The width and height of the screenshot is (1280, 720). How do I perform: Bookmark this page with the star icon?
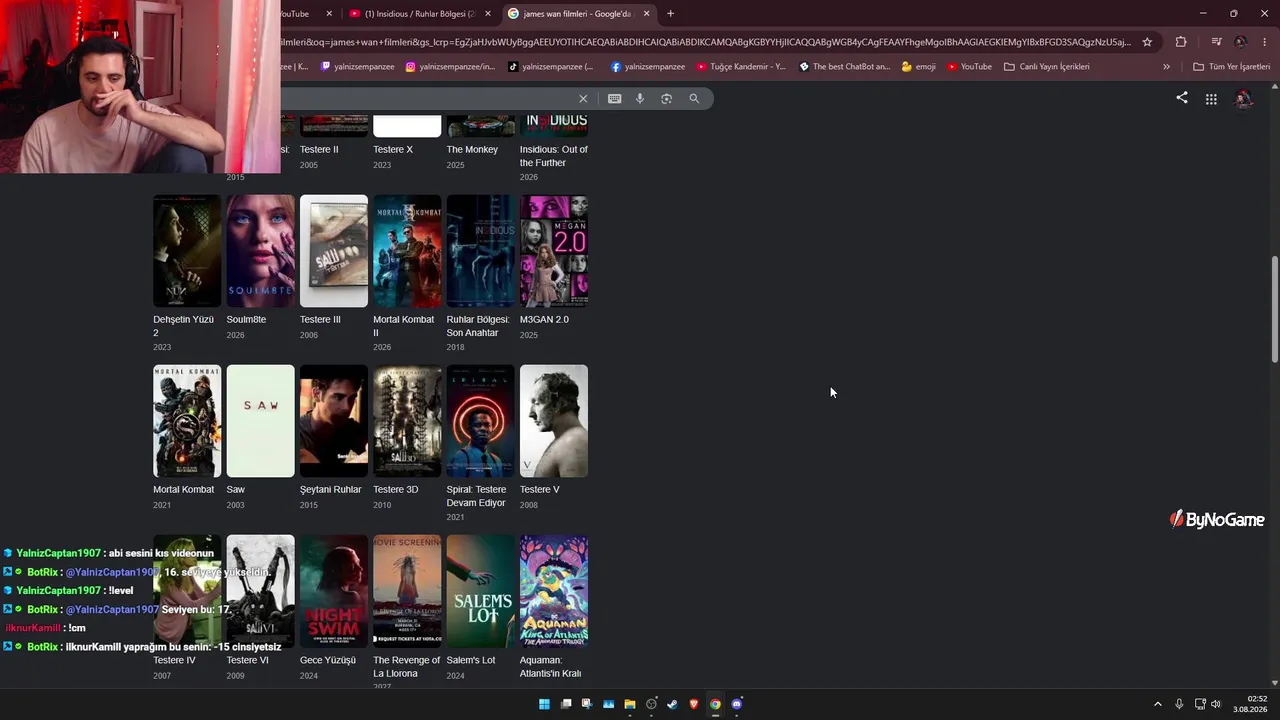click(1147, 42)
